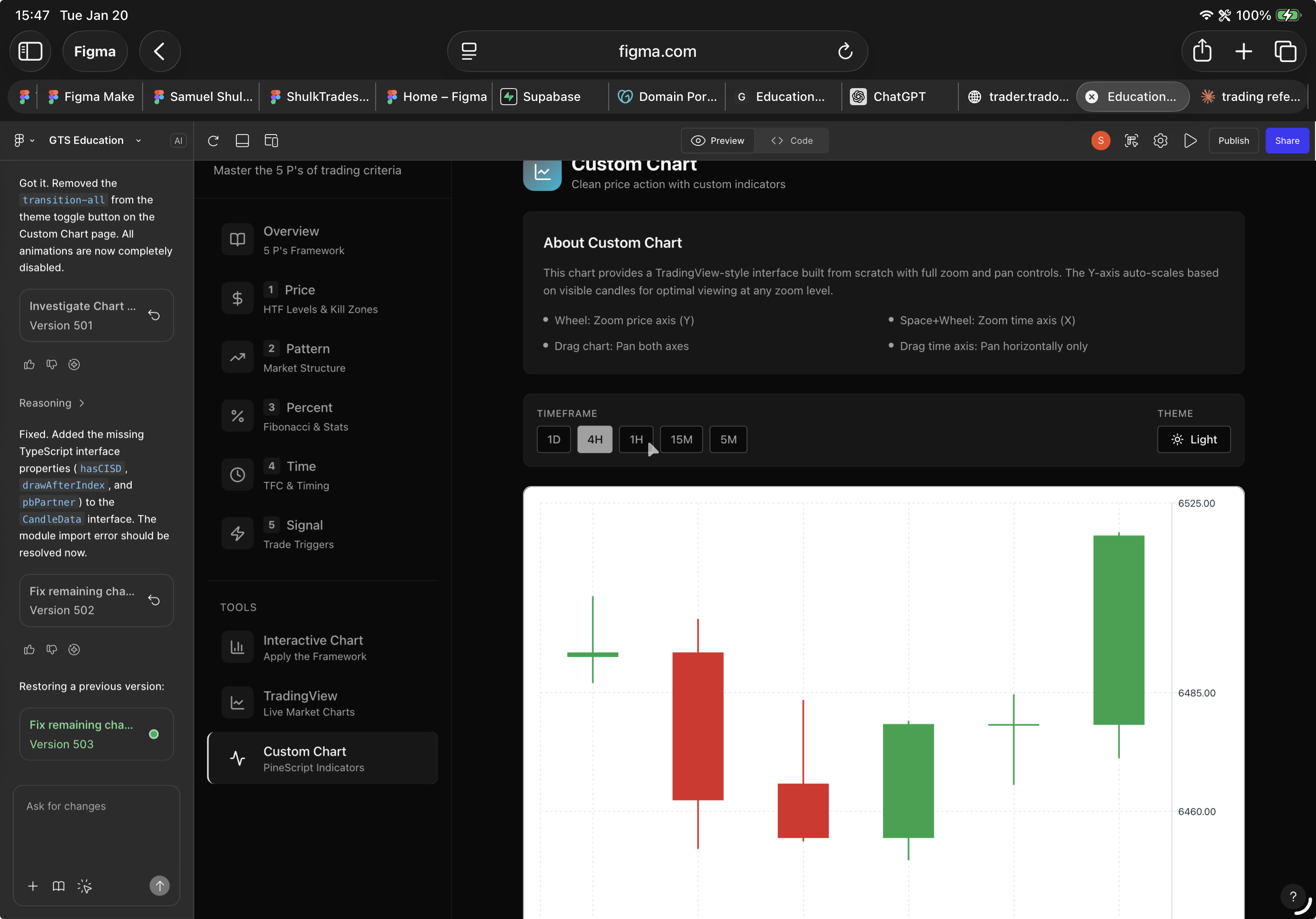Click thumbs up under Version 502

(x=29, y=649)
